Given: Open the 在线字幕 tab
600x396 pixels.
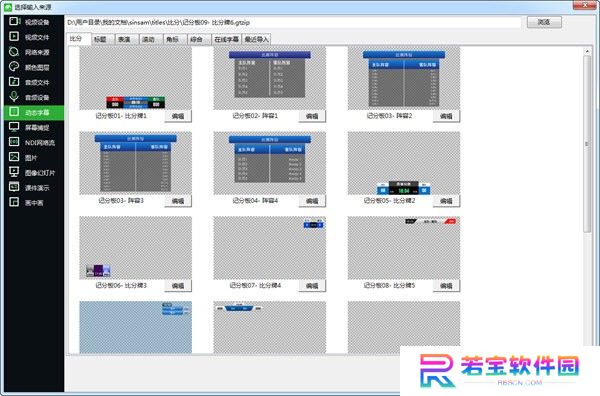Looking at the screenshot, I should pos(227,39).
